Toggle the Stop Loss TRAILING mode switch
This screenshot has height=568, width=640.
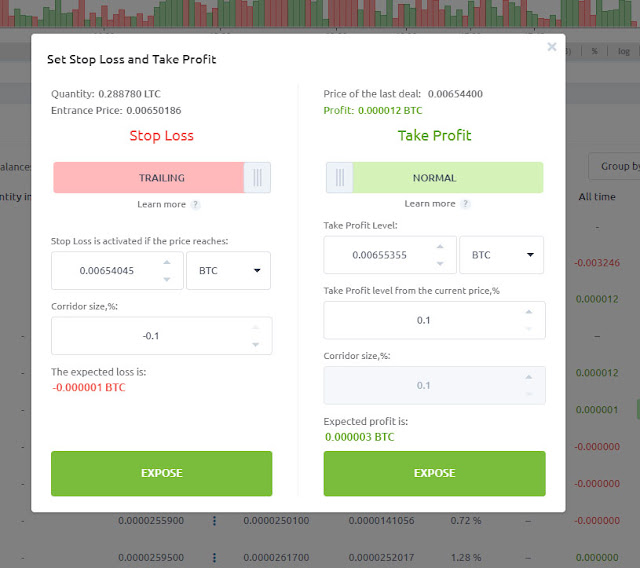[x=162, y=178]
